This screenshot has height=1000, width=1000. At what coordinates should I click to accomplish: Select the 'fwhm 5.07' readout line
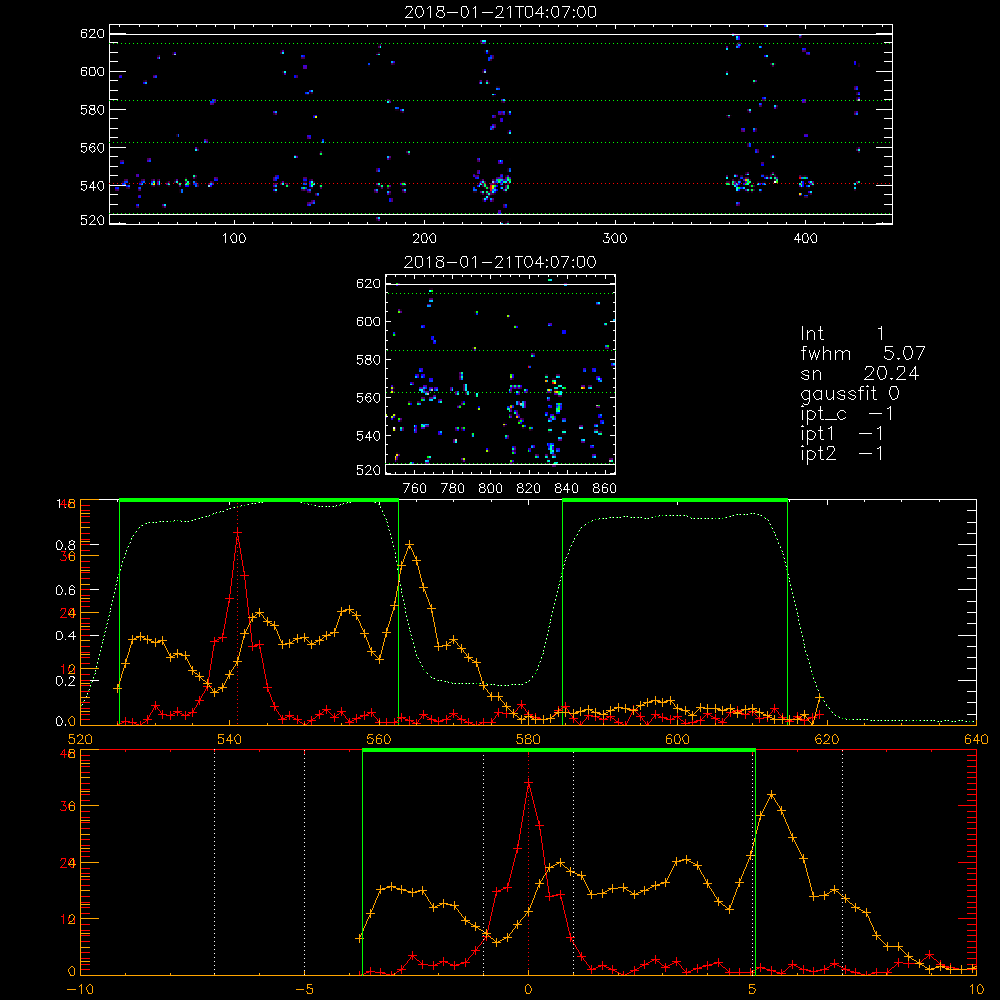863,353
